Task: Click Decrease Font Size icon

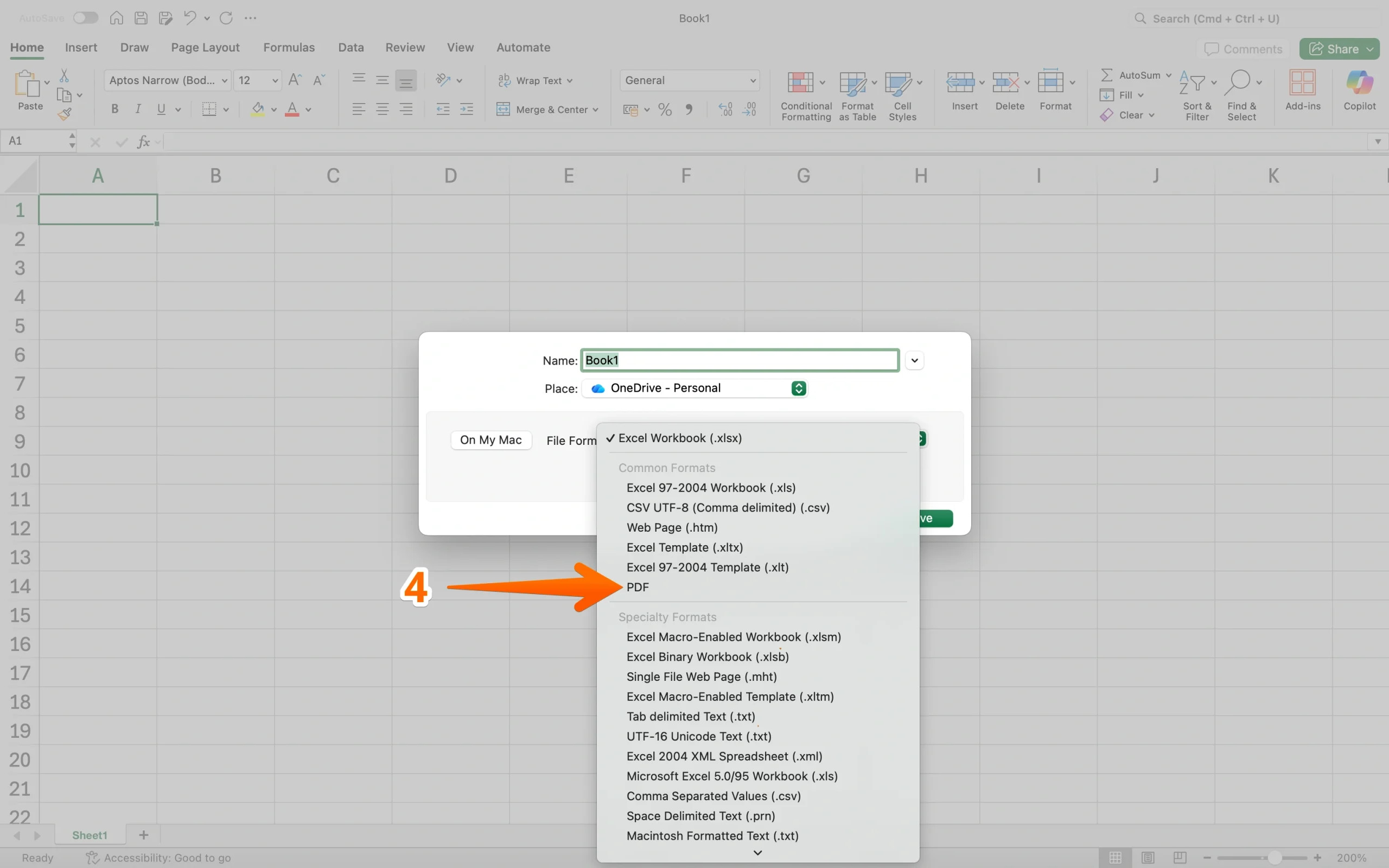Action: coord(319,80)
